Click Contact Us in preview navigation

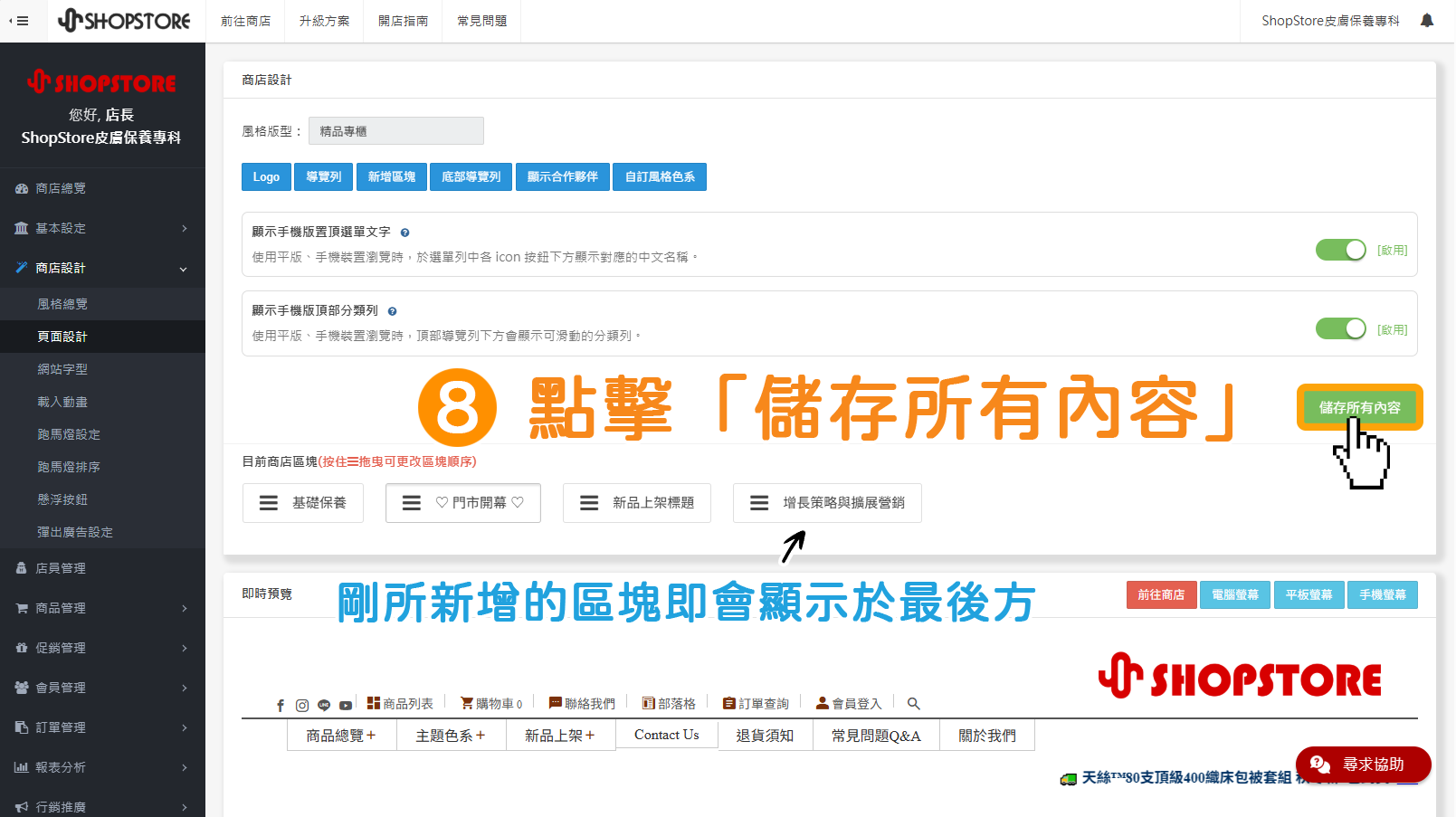(x=667, y=735)
